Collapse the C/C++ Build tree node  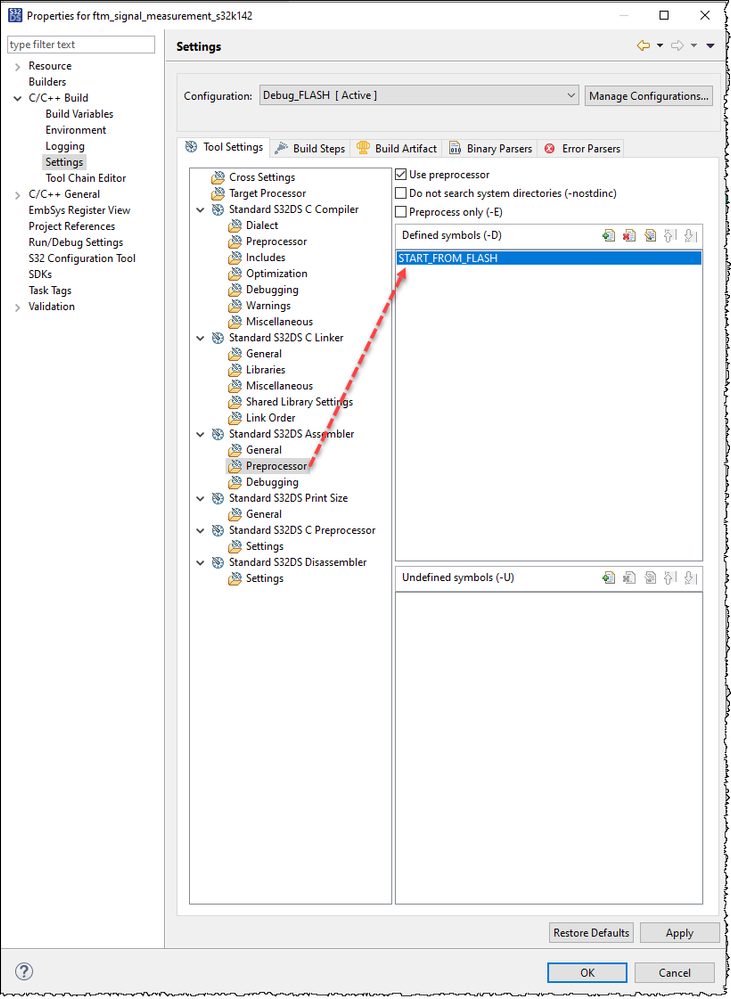click(17, 98)
